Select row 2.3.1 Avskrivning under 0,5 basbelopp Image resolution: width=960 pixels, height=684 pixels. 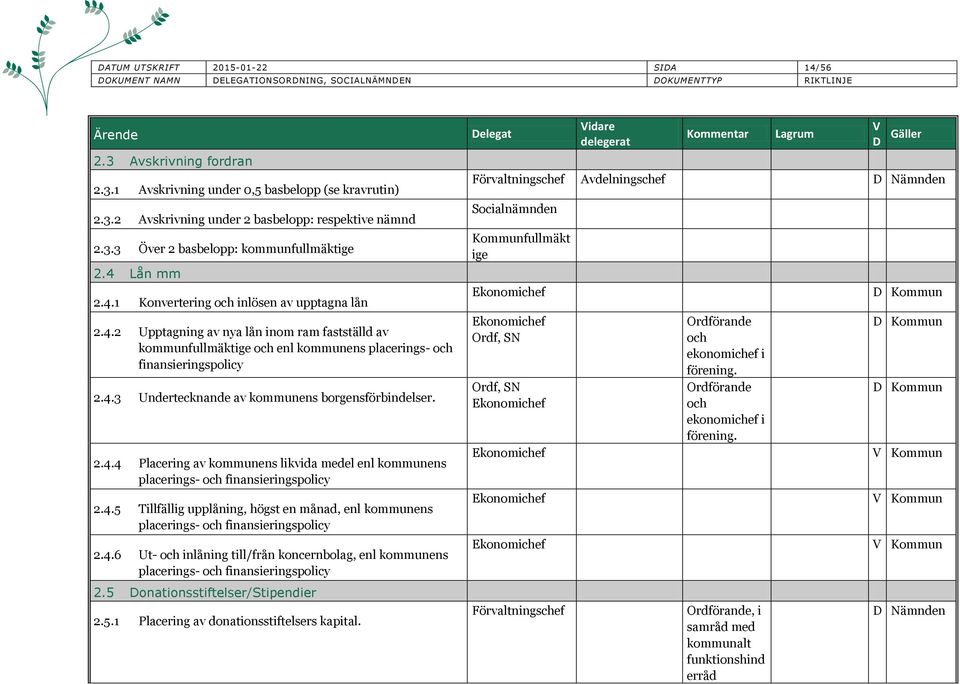(522, 184)
